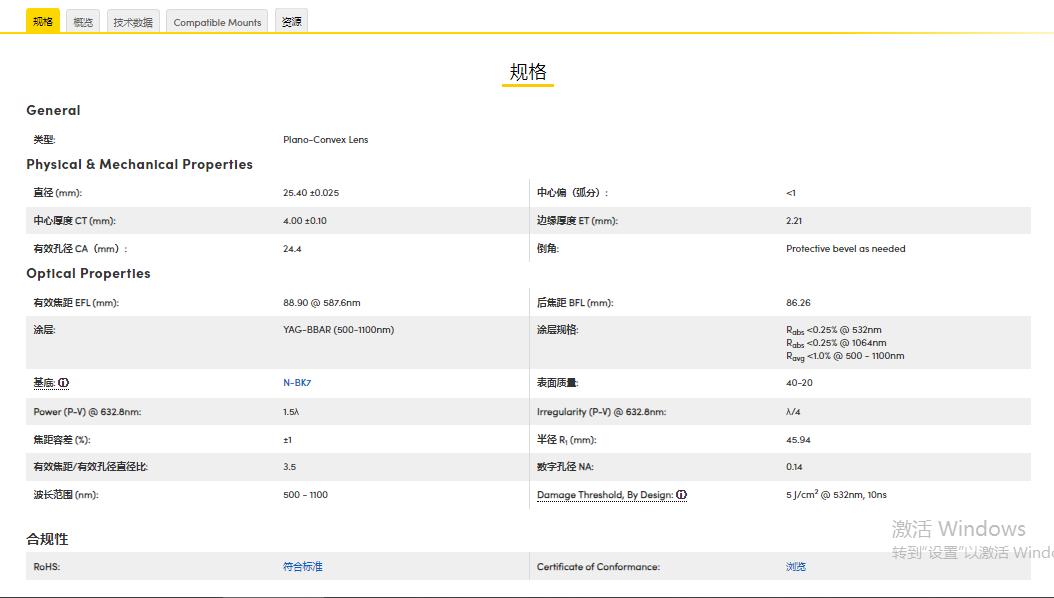Switch to the Compatible Mounts tab
The image size is (1054, 598).
point(216,20)
